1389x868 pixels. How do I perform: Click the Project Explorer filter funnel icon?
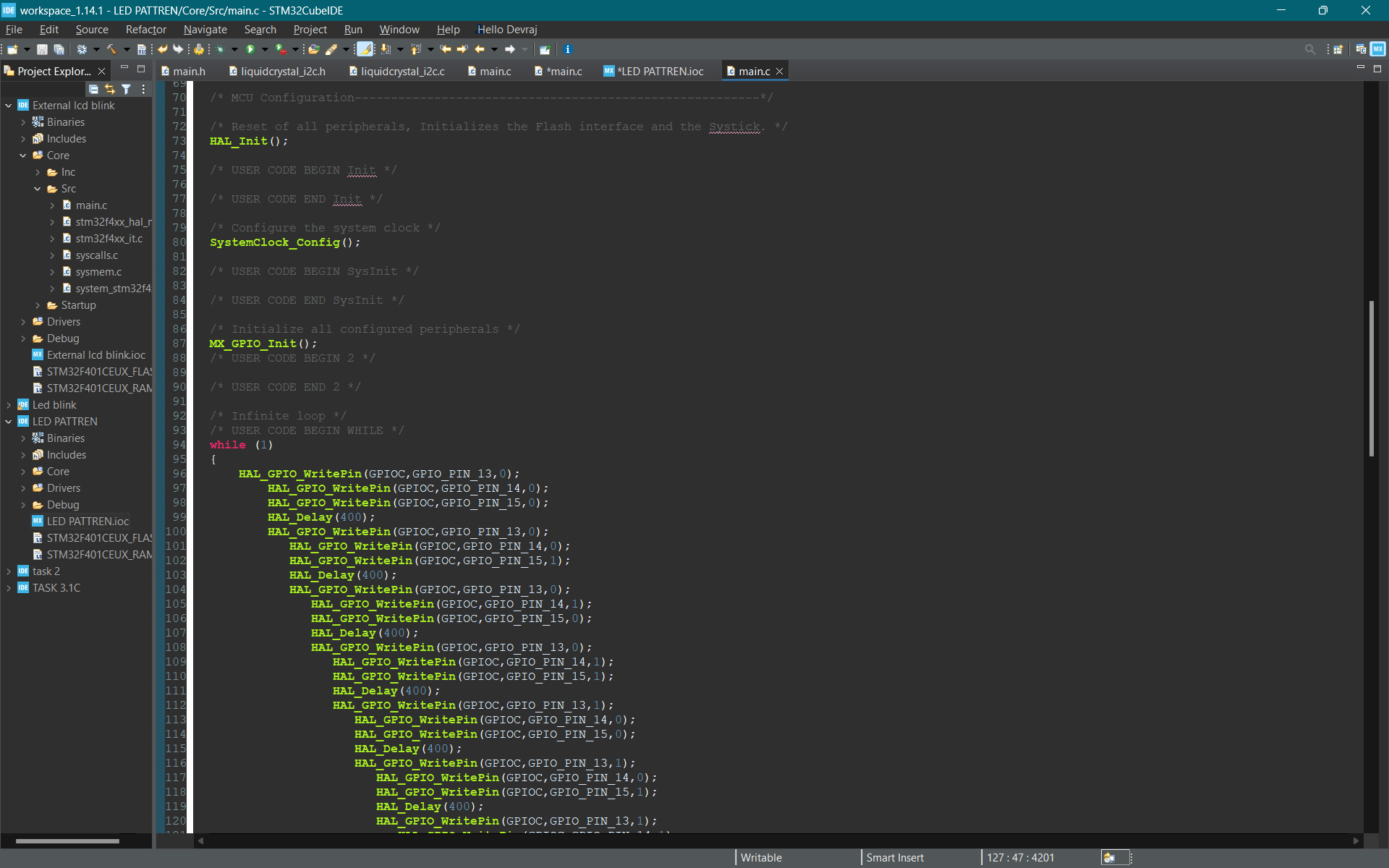(127, 89)
